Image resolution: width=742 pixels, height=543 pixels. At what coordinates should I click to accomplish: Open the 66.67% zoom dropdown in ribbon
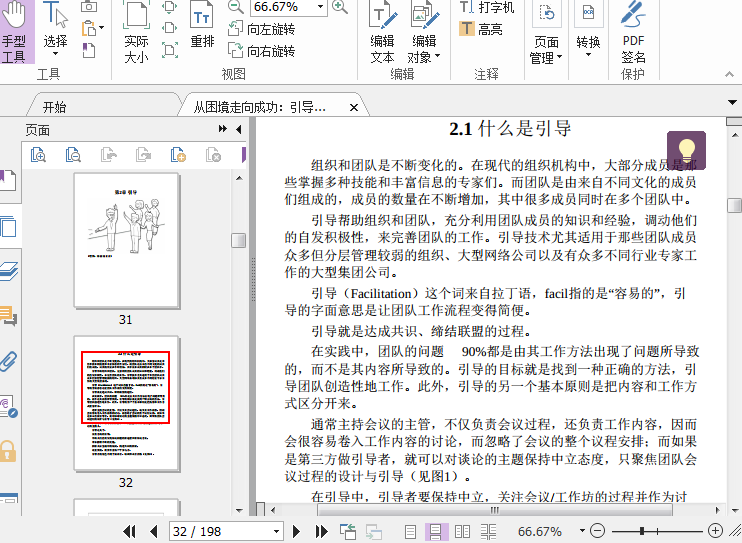coord(319,7)
